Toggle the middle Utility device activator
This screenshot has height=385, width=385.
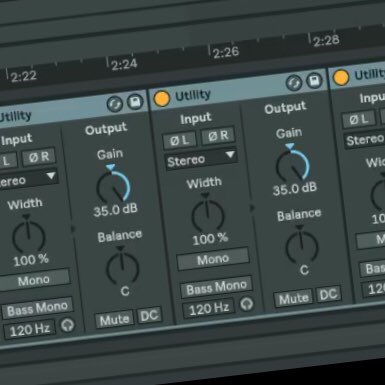tap(161, 98)
